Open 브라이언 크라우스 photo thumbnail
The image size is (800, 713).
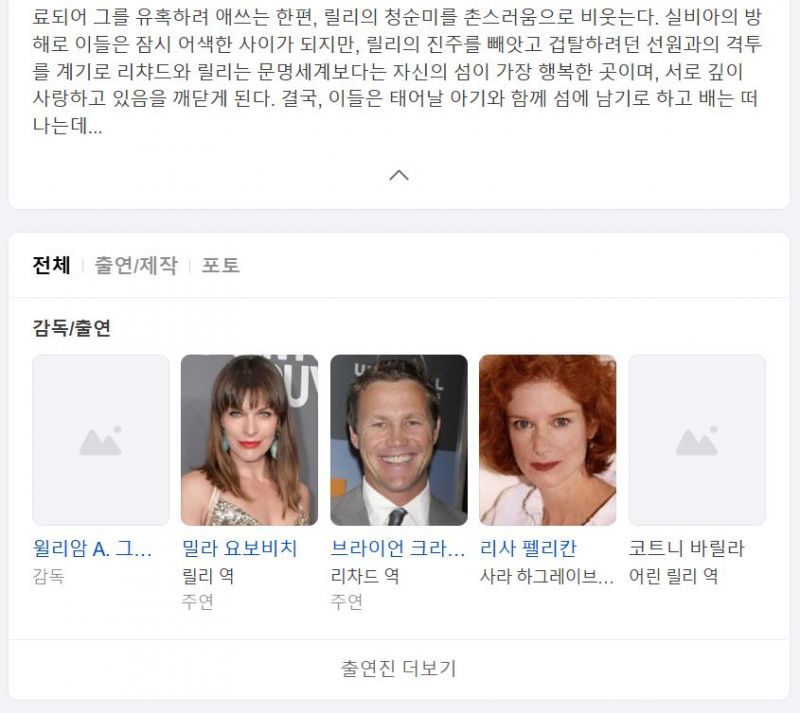pyautogui.click(x=399, y=440)
